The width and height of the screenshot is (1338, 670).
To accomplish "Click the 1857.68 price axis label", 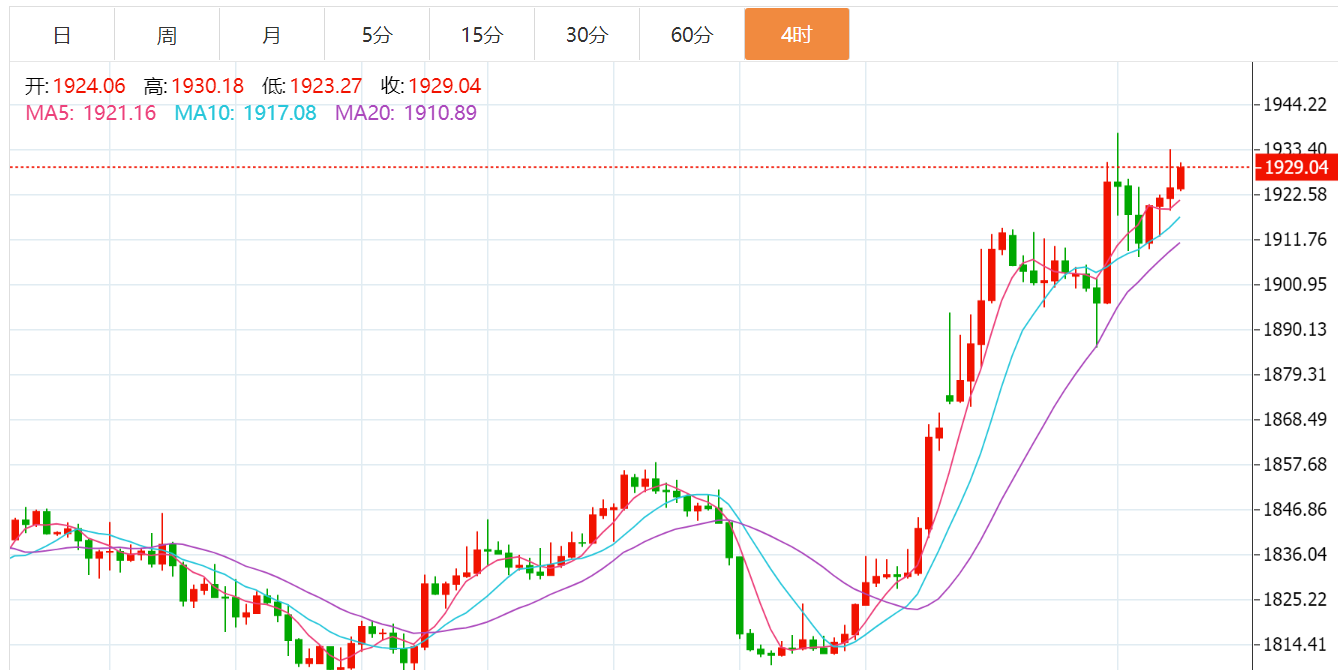I will click(1295, 464).
